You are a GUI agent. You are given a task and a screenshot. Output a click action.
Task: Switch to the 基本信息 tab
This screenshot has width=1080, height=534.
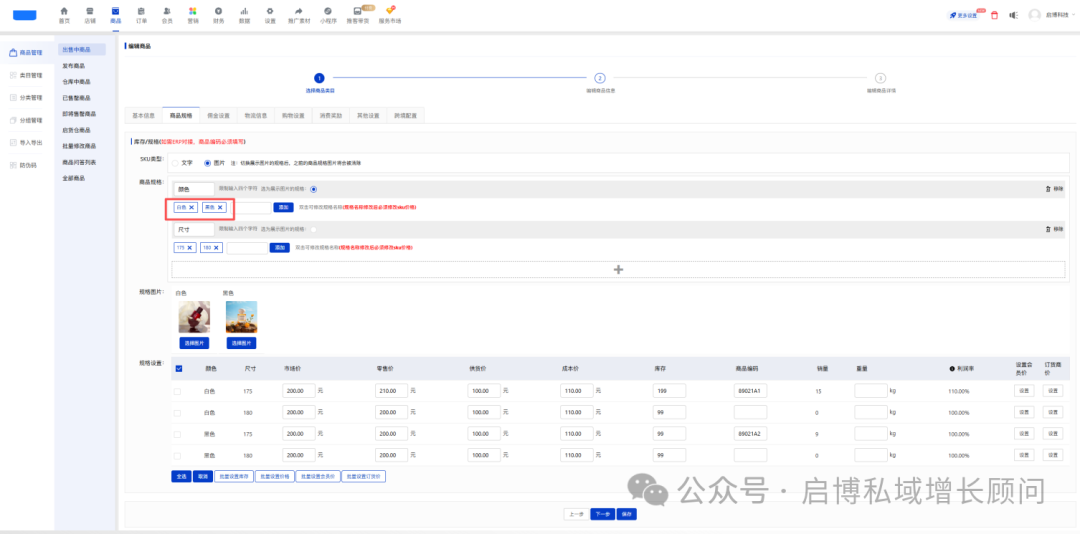click(x=143, y=115)
